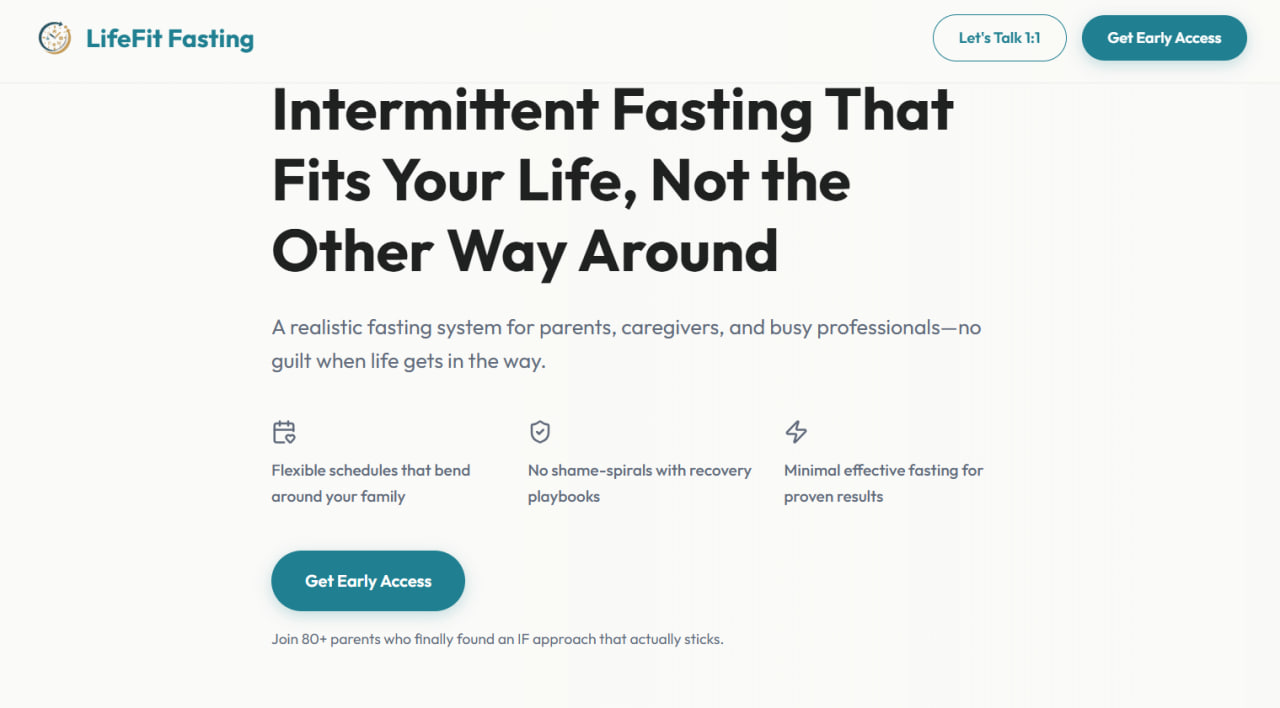Click the "No shame-spirals with recovery playbooks" feature text
Image resolution: width=1280 pixels, height=708 pixels.
pos(639,483)
